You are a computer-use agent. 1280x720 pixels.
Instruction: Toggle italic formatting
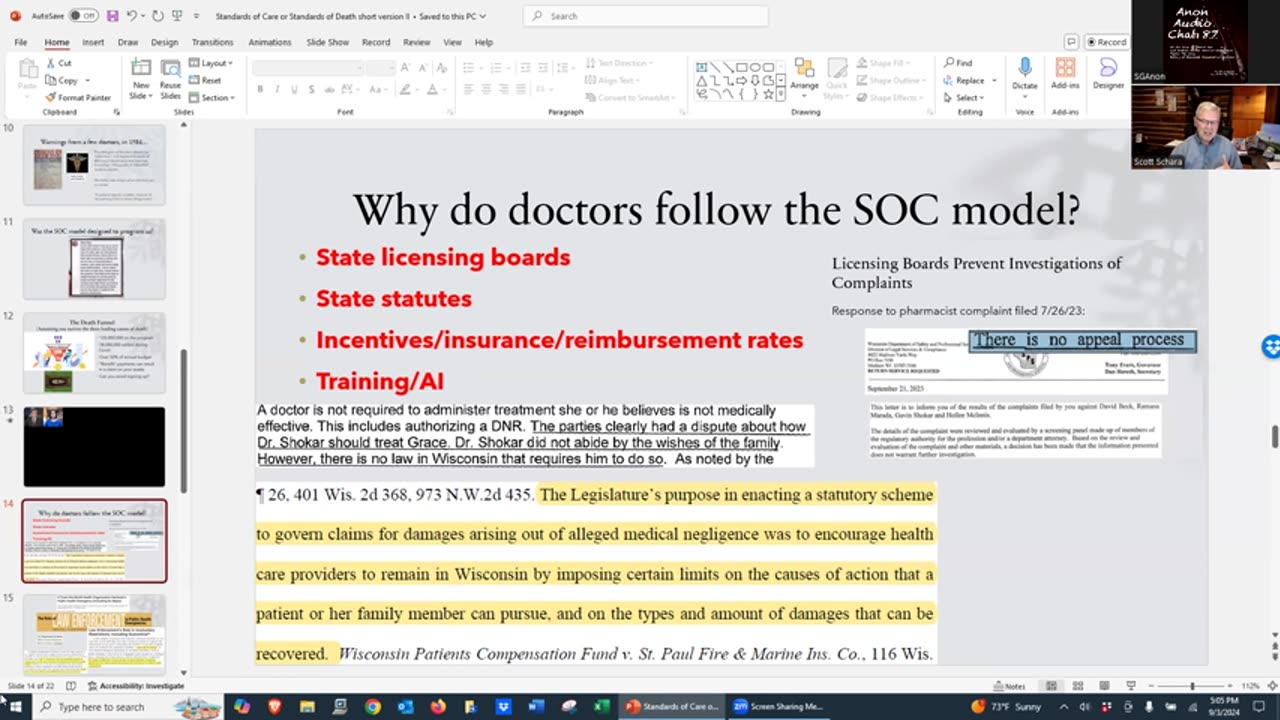pos(275,89)
